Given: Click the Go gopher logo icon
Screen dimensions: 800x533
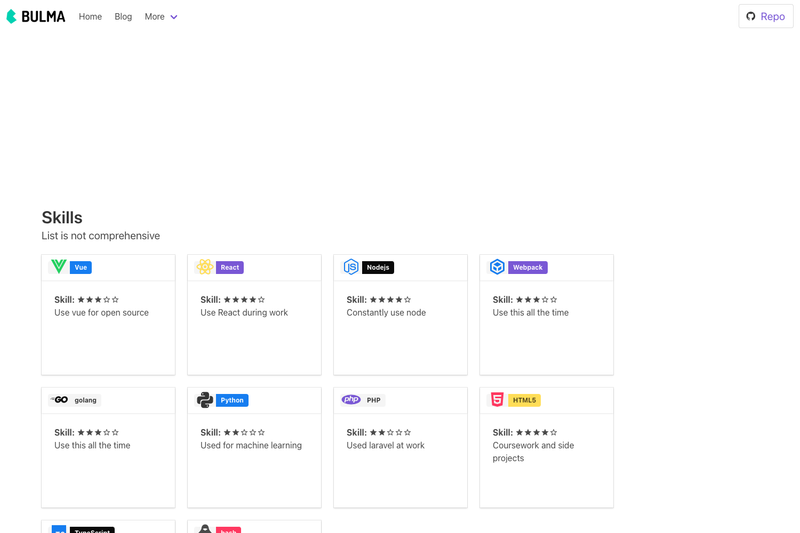Looking at the screenshot, I should 59,400.
